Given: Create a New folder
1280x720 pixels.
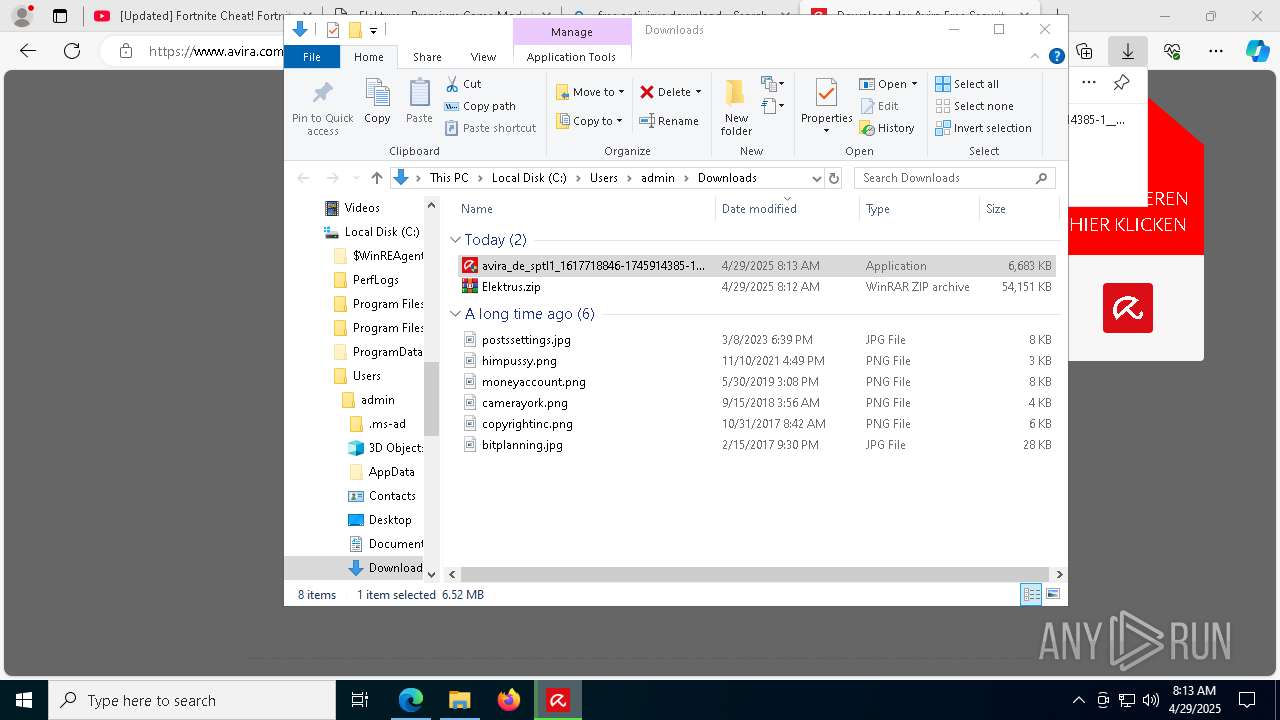Looking at the screenshot, I should pyautogui.click(x=736, y=108).
